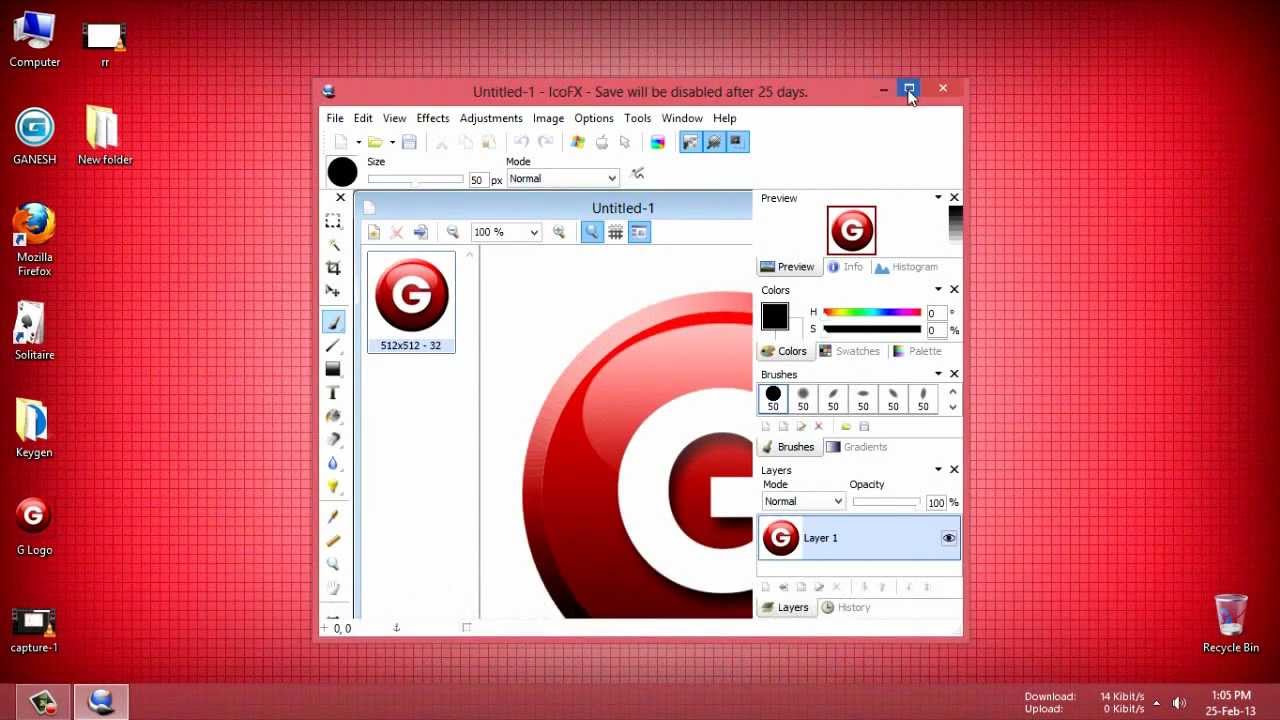
Task: Click the zoom out magnifier button
Action: (452, 232)
